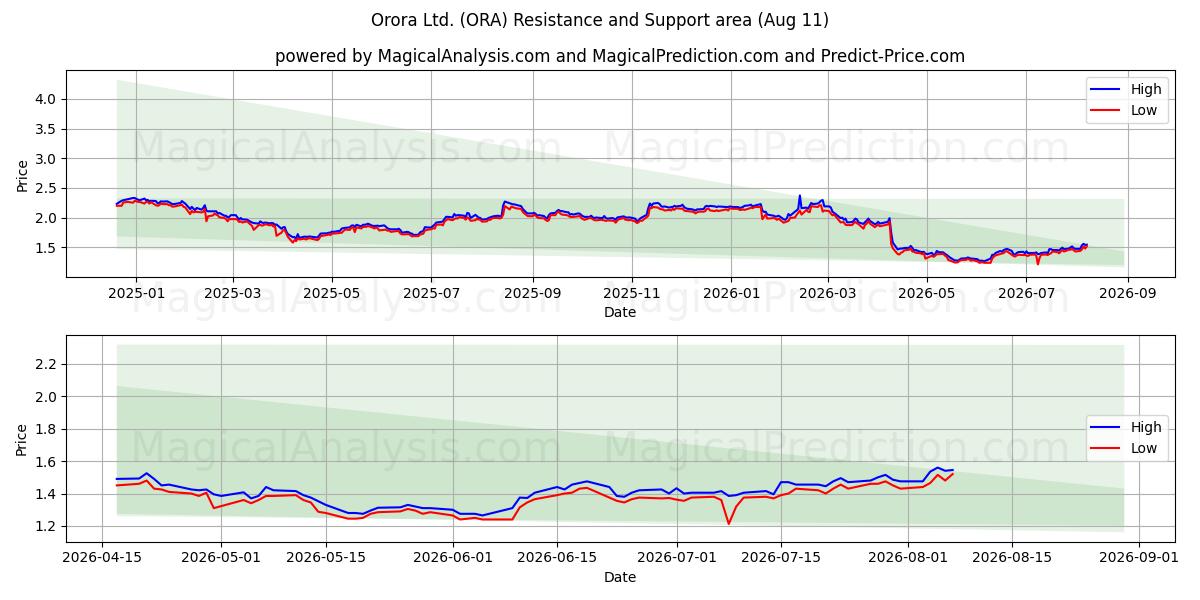Image resolution: width=1200 pixels, height=600 pixels.
Task: Click the '1.8' y-axis tick on the bottom chart
Action: 48,429
